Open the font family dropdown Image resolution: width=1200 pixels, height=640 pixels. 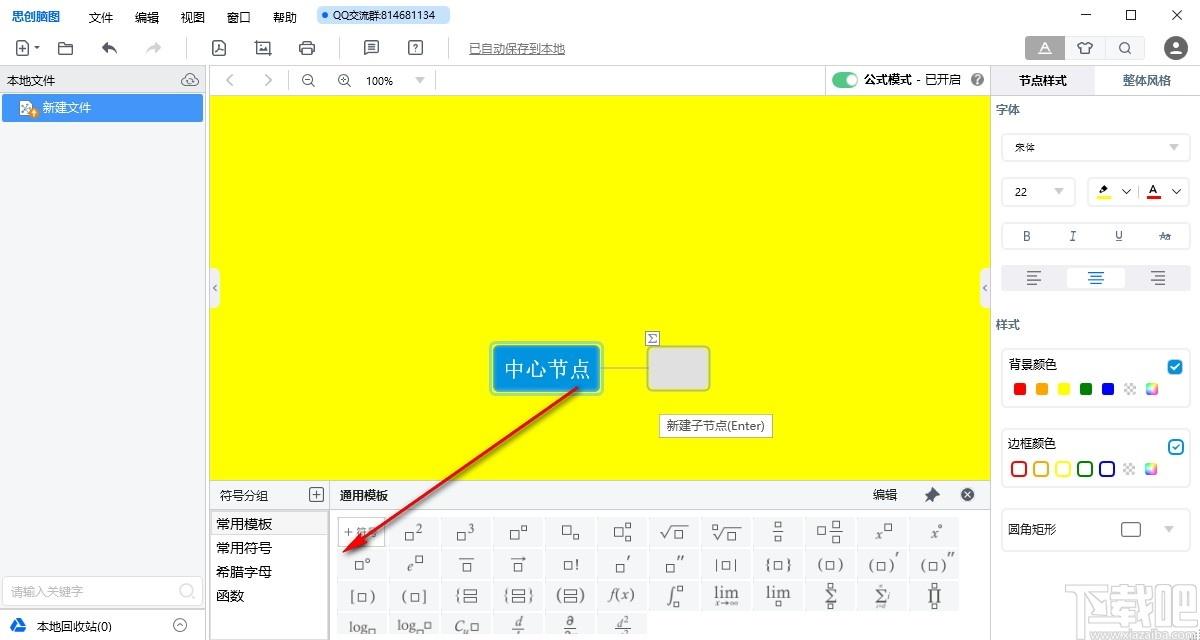click(1096, 147)
